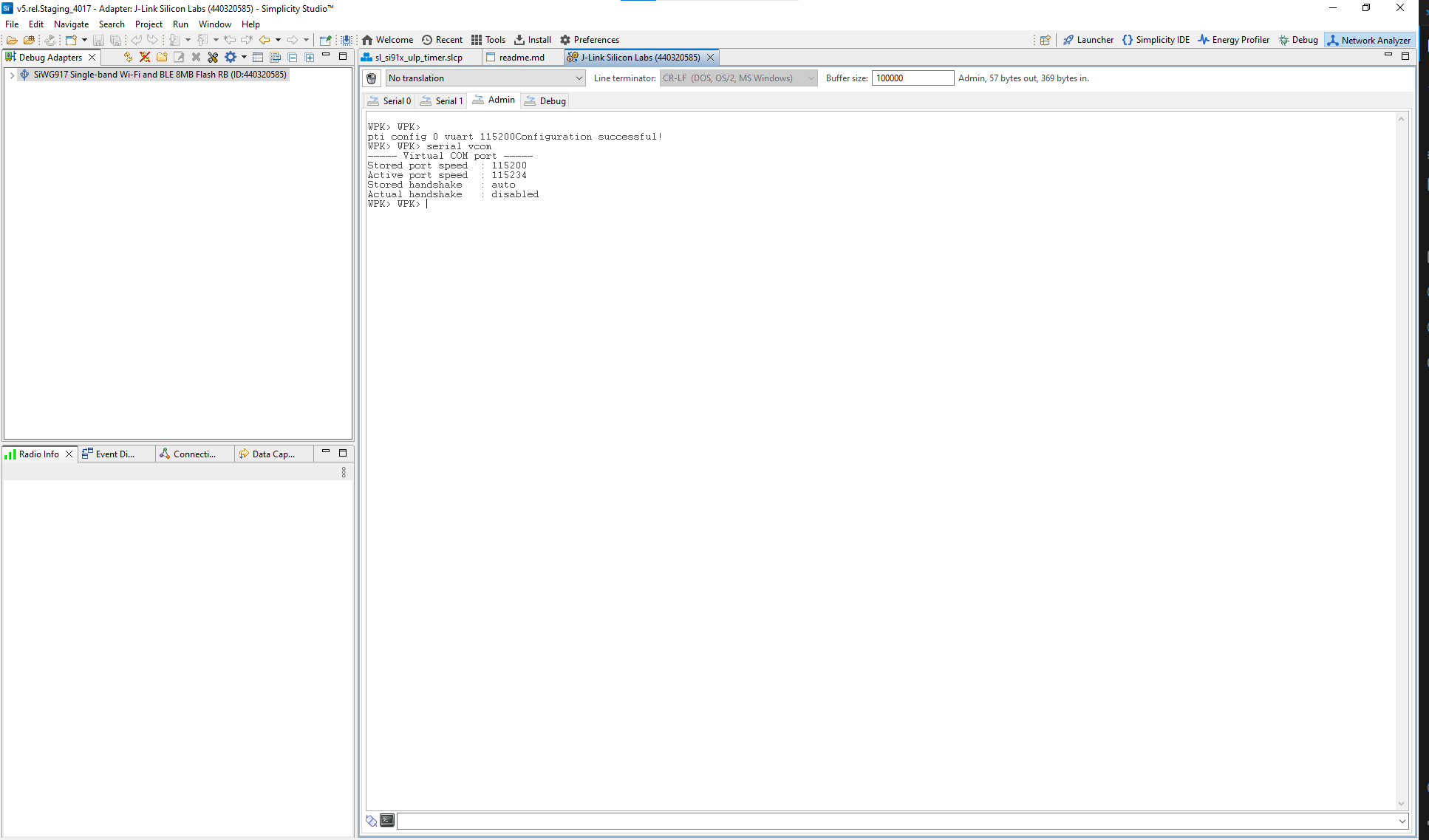1429x840 pixels.
Task: Open the No translation dropdown
Action: [485, 78]
